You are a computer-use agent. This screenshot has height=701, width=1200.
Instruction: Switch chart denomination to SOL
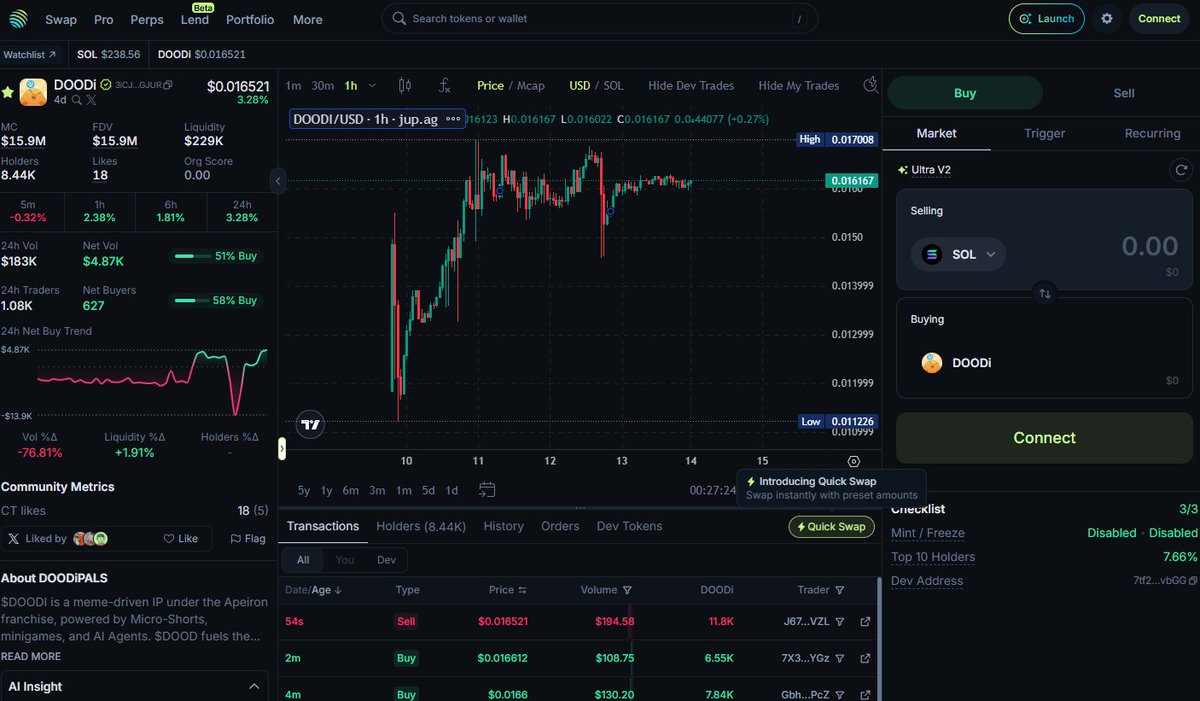coord(613,86)
